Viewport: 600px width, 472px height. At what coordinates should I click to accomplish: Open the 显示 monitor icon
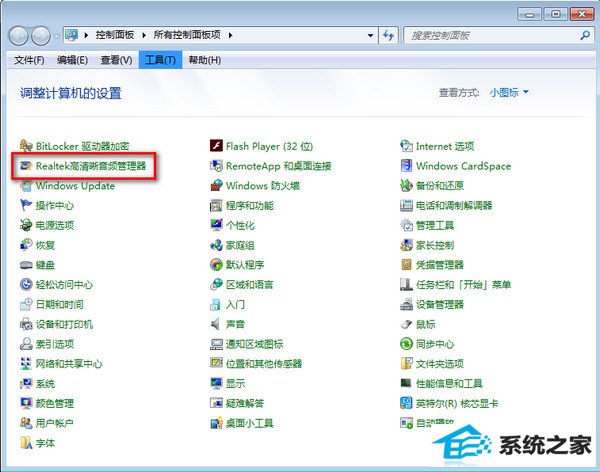216,383
